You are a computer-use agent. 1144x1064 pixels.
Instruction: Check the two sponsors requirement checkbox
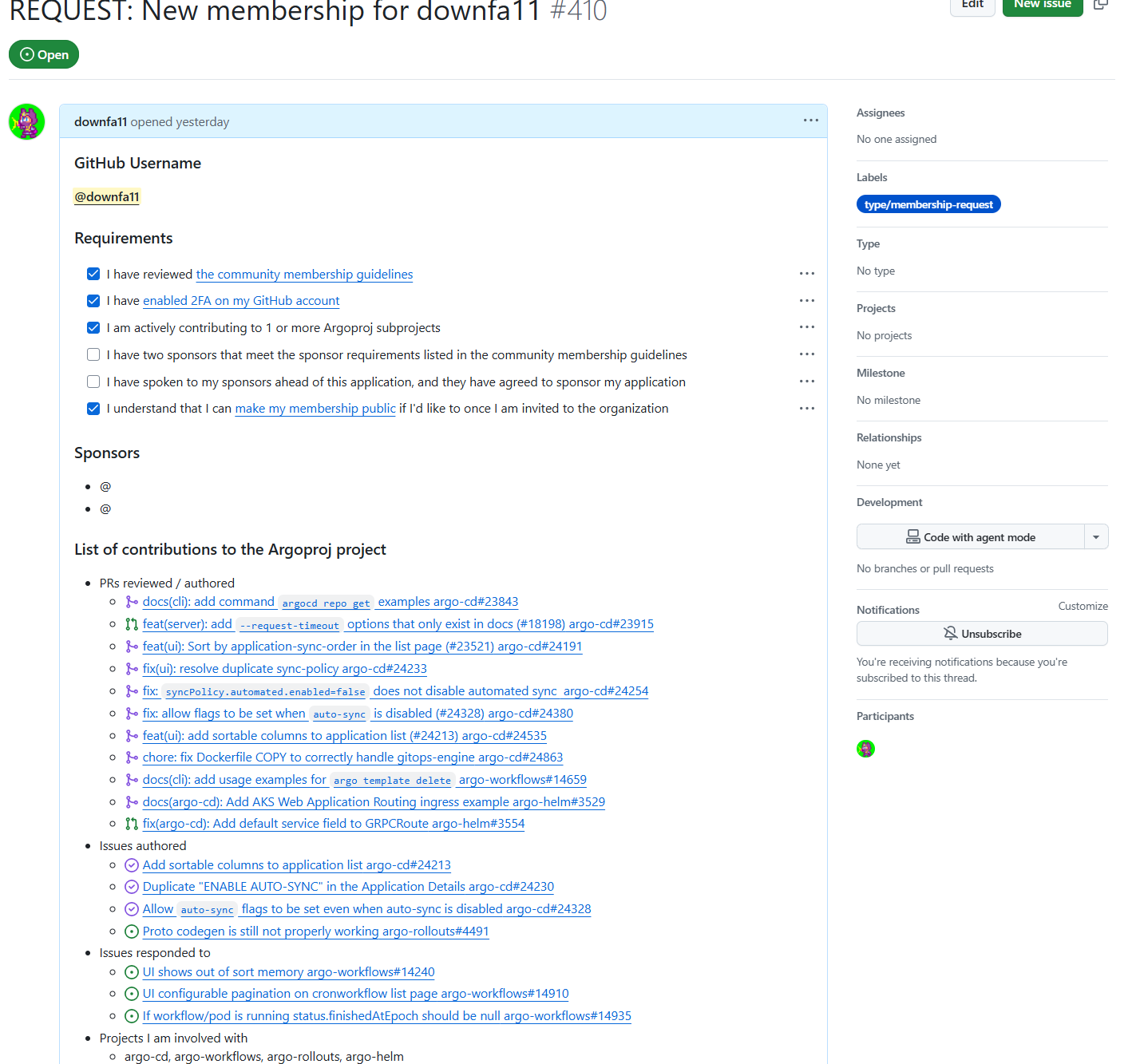[93, 354]
